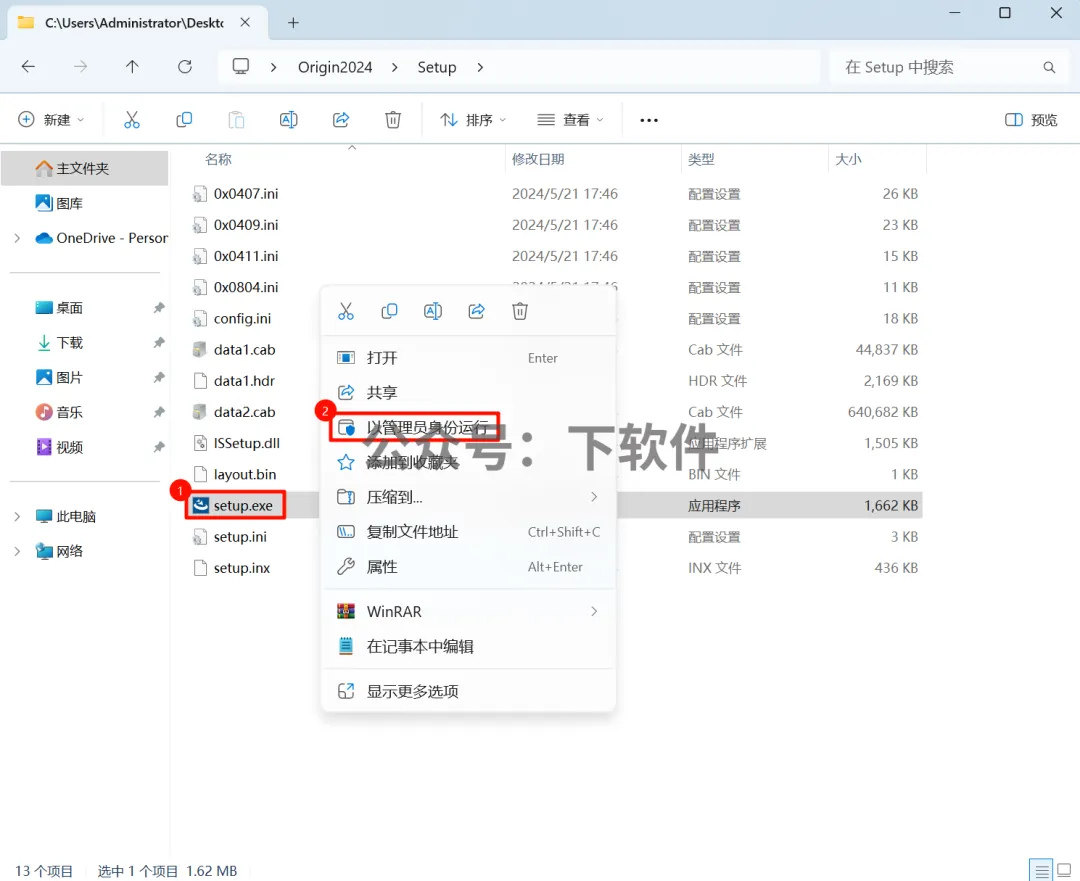
Task: Choose Edit in Notepad (在记事本中编辑)
Action: (468, 647)
